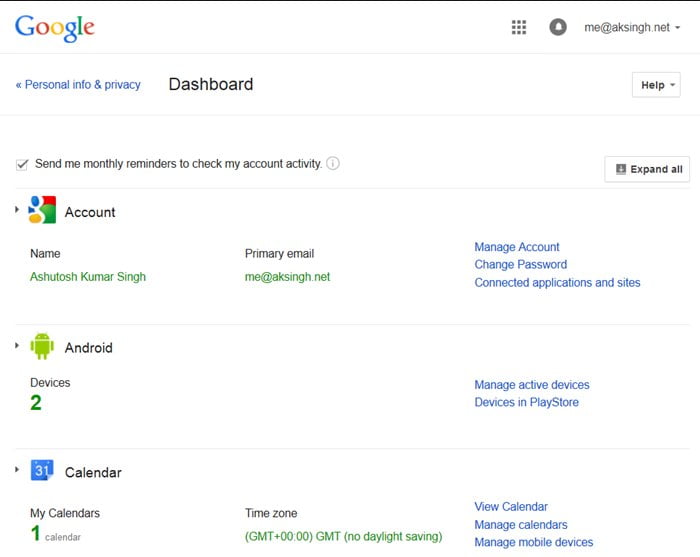
Task: Click the info icon beside monthly reminders
Action: tap(333, 163)
